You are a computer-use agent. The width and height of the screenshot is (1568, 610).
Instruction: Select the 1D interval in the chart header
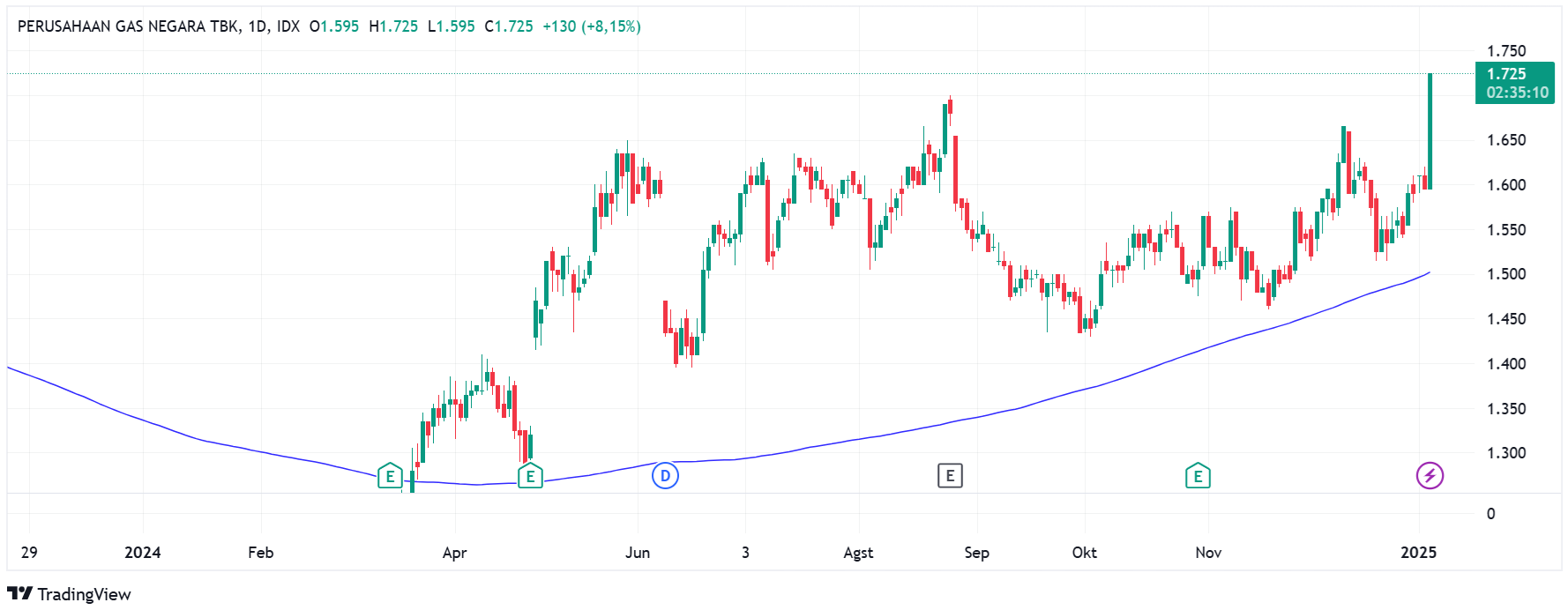point(257,26)
